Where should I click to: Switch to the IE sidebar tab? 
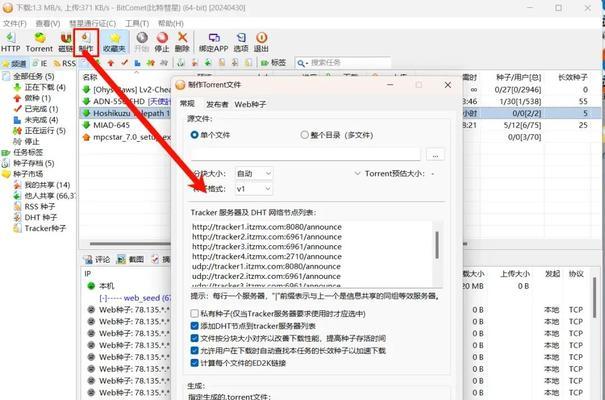pos(40,63)
